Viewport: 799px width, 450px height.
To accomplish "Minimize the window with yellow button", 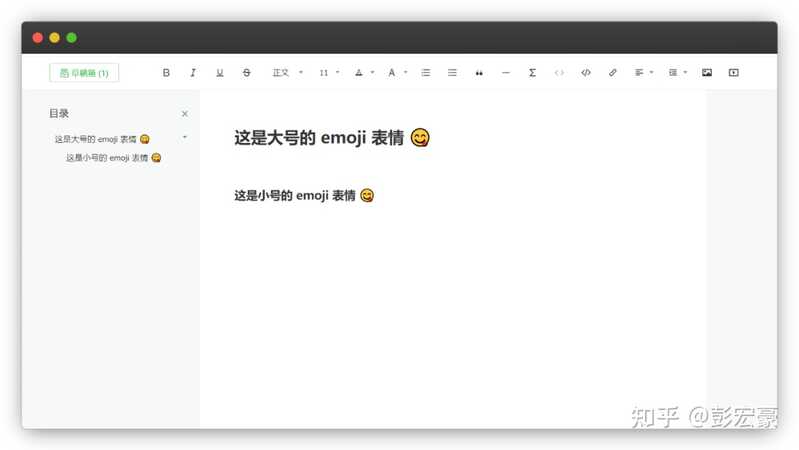I will 55,38.
